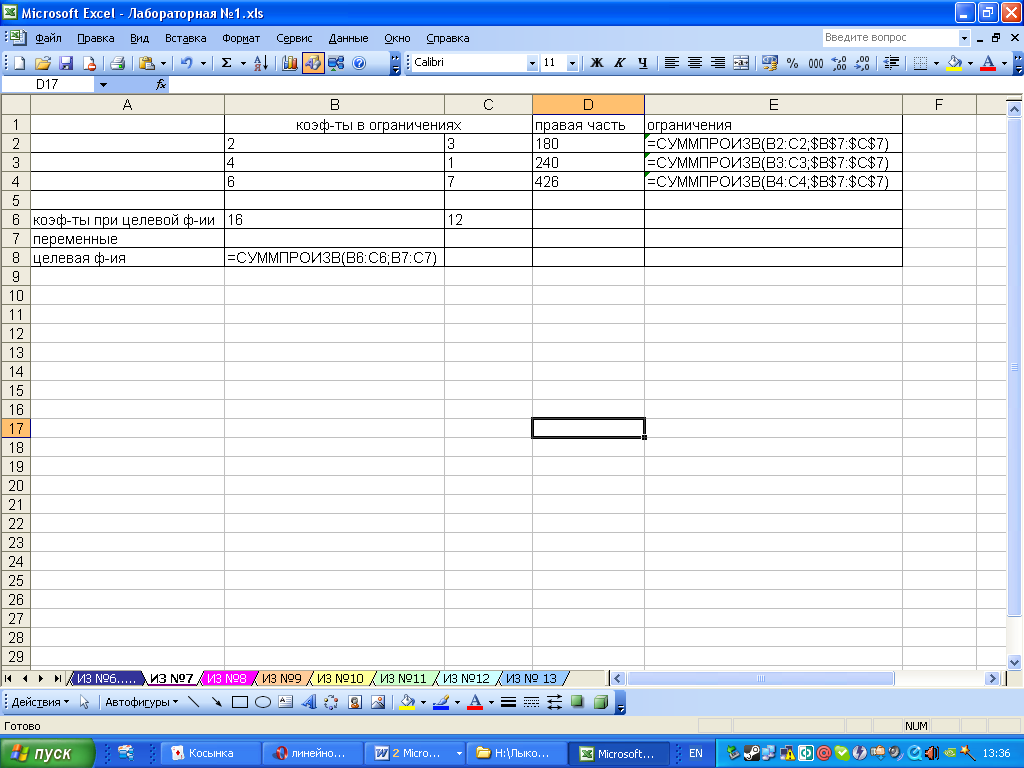
Task: Click the Print icon in toolbar
Action: click(x=117, y=63)
